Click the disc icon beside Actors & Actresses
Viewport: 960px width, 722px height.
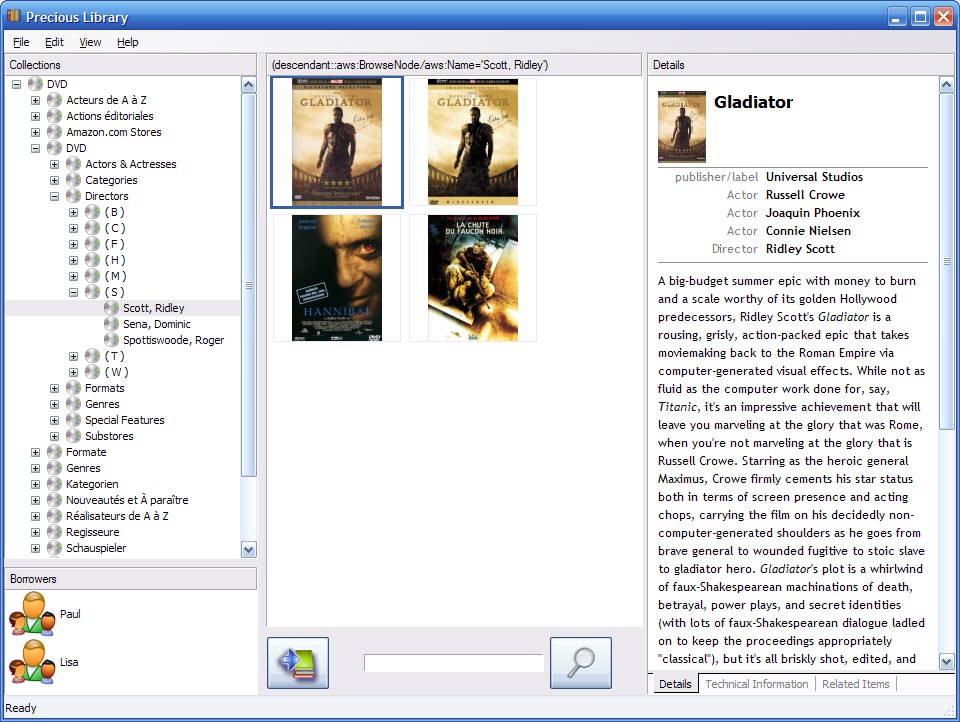(x=73, y=164)
